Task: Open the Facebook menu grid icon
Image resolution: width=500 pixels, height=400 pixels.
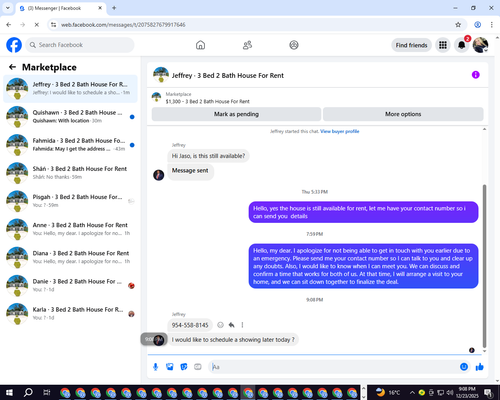Action: 443,45
